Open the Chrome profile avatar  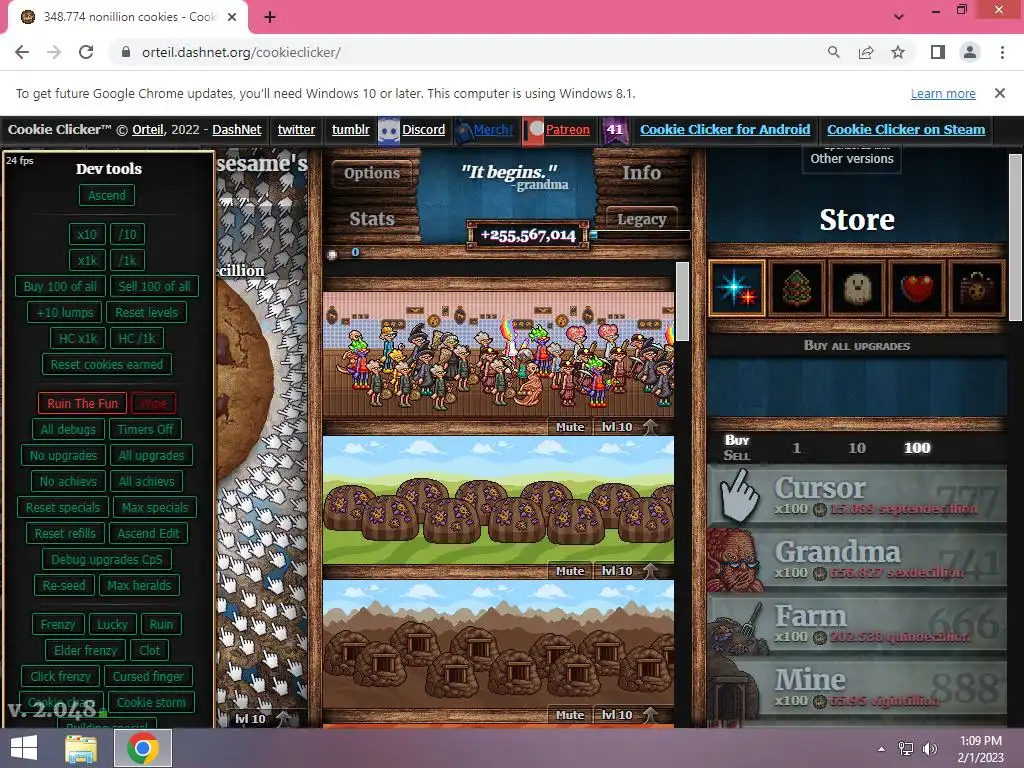970,52
